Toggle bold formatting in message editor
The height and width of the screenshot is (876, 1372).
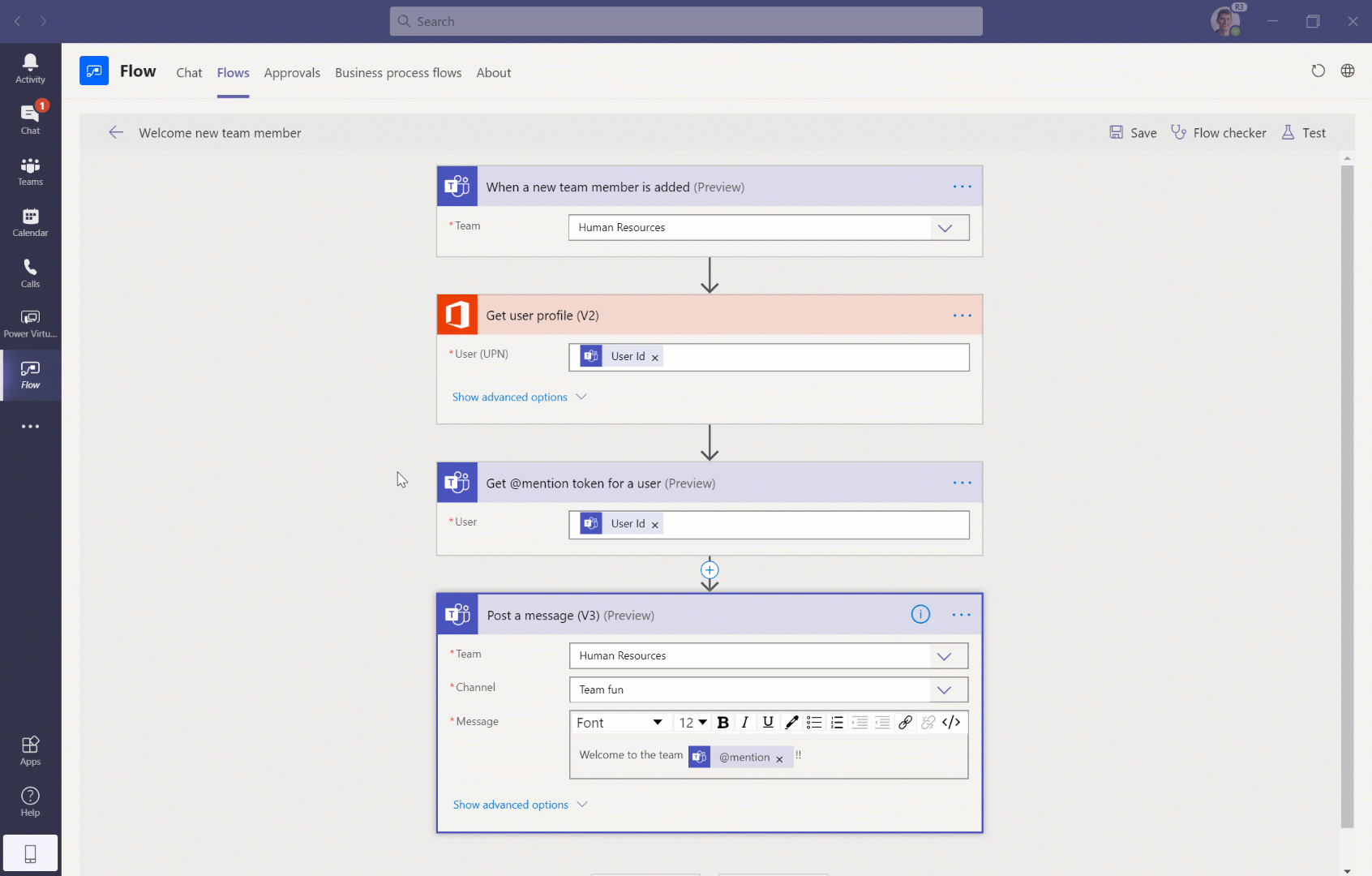(722, 723)
